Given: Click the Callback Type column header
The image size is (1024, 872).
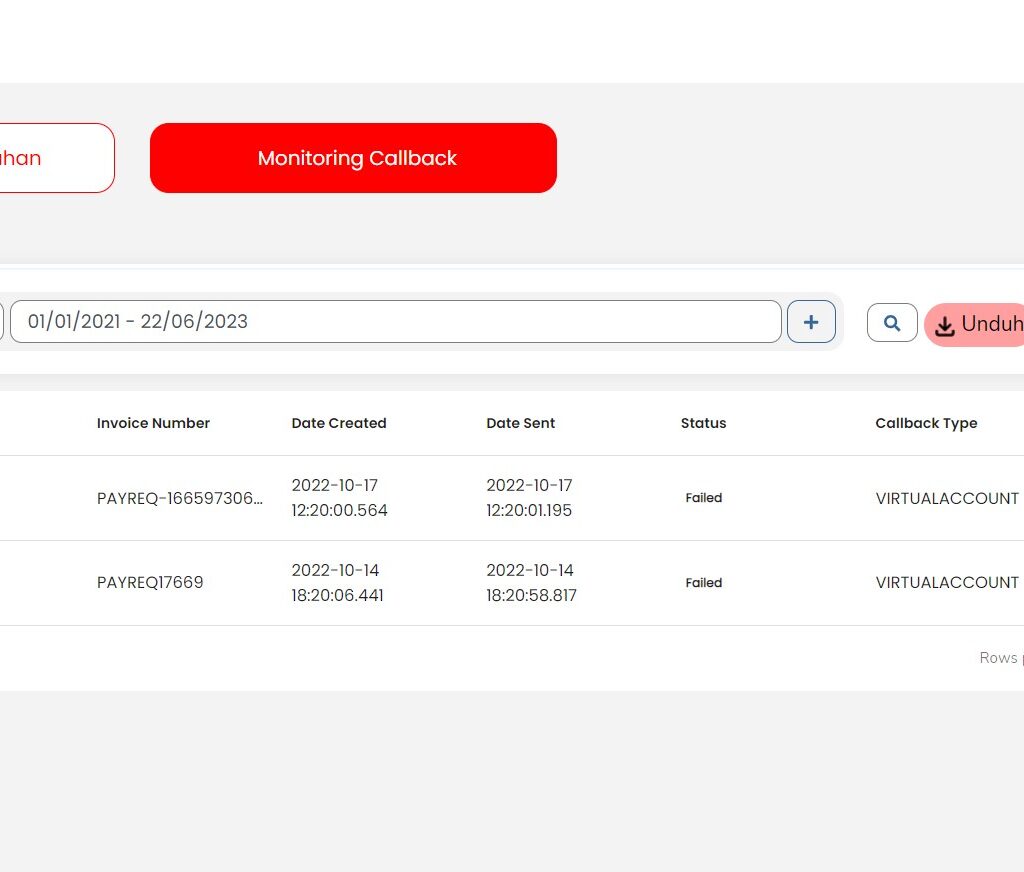Looking at the screenshot, I should pos(926,423).
